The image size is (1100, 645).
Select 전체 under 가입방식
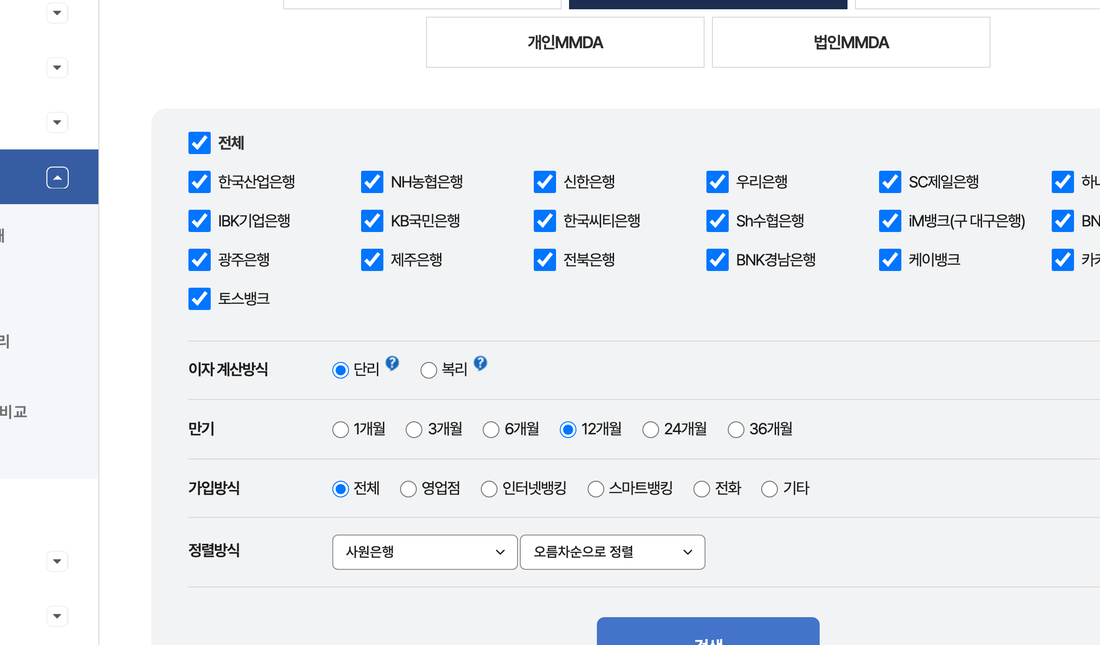340,489
